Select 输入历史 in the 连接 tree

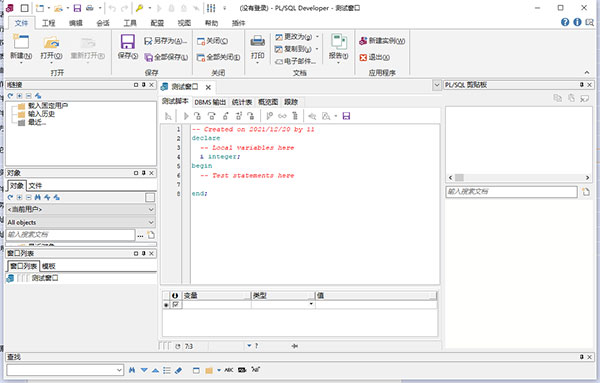(41, 114)
